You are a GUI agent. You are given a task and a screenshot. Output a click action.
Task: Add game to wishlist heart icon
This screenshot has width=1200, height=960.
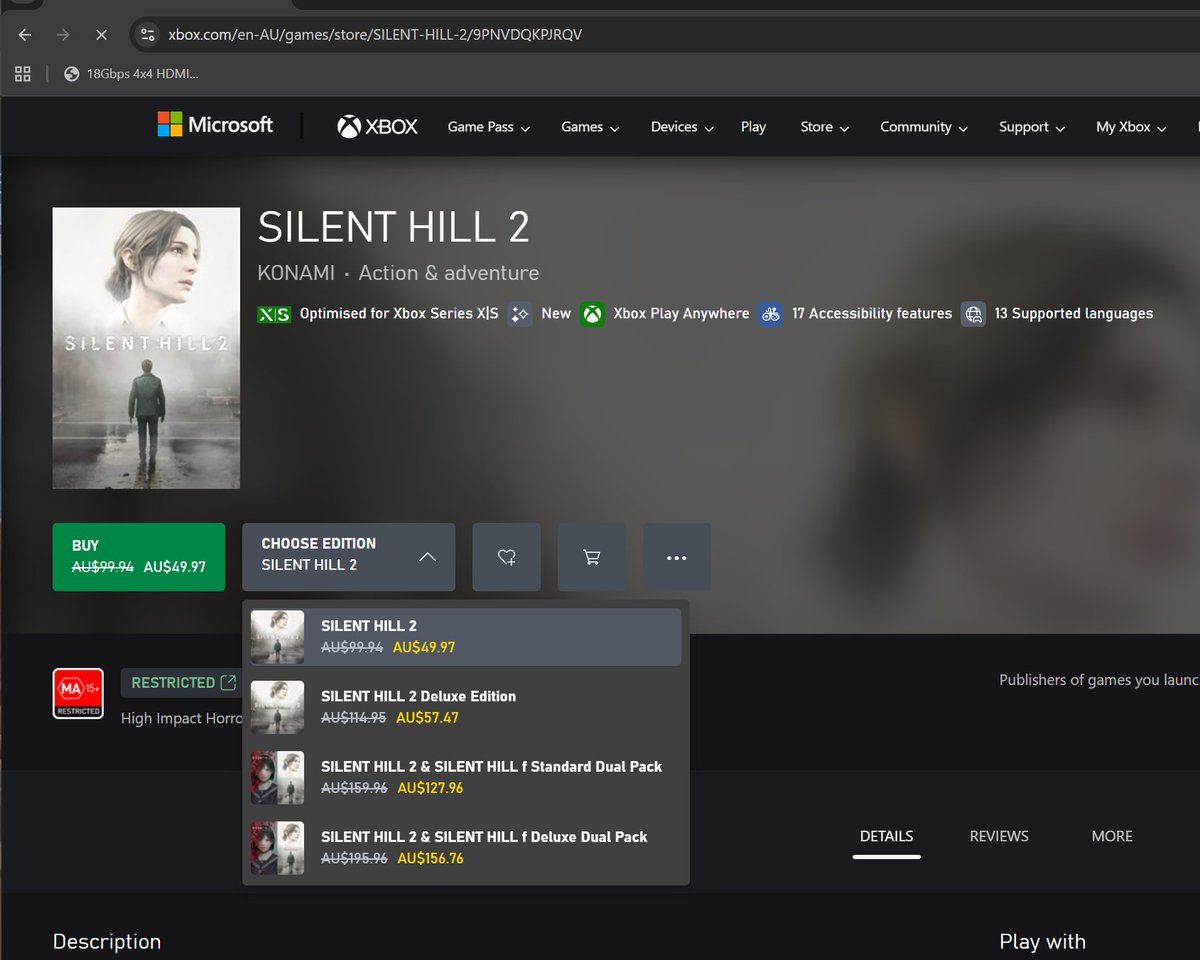click(506, 557)
